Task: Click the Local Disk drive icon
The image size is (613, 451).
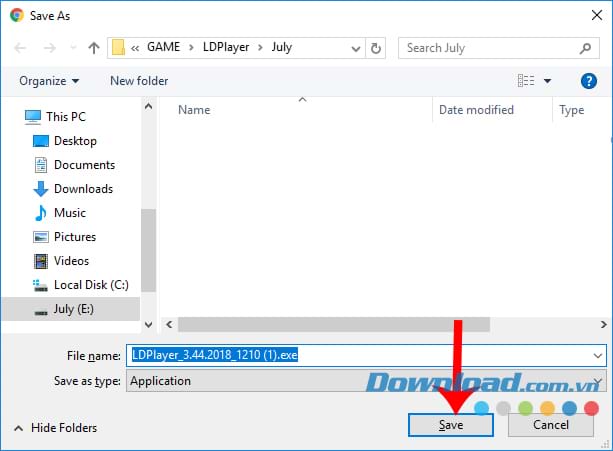Action: (x=40, y=286)
